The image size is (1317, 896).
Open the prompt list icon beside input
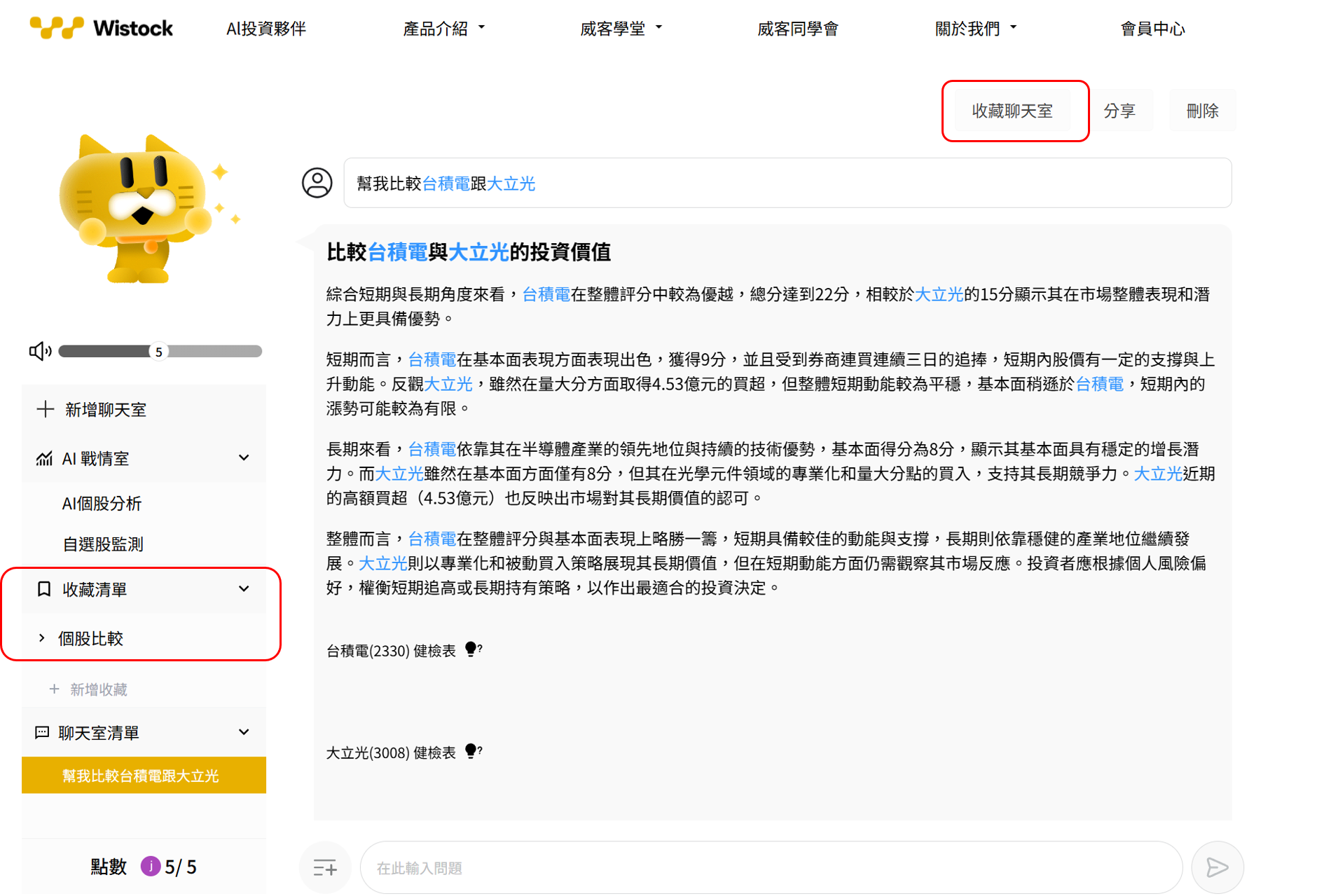coord(325,868)
